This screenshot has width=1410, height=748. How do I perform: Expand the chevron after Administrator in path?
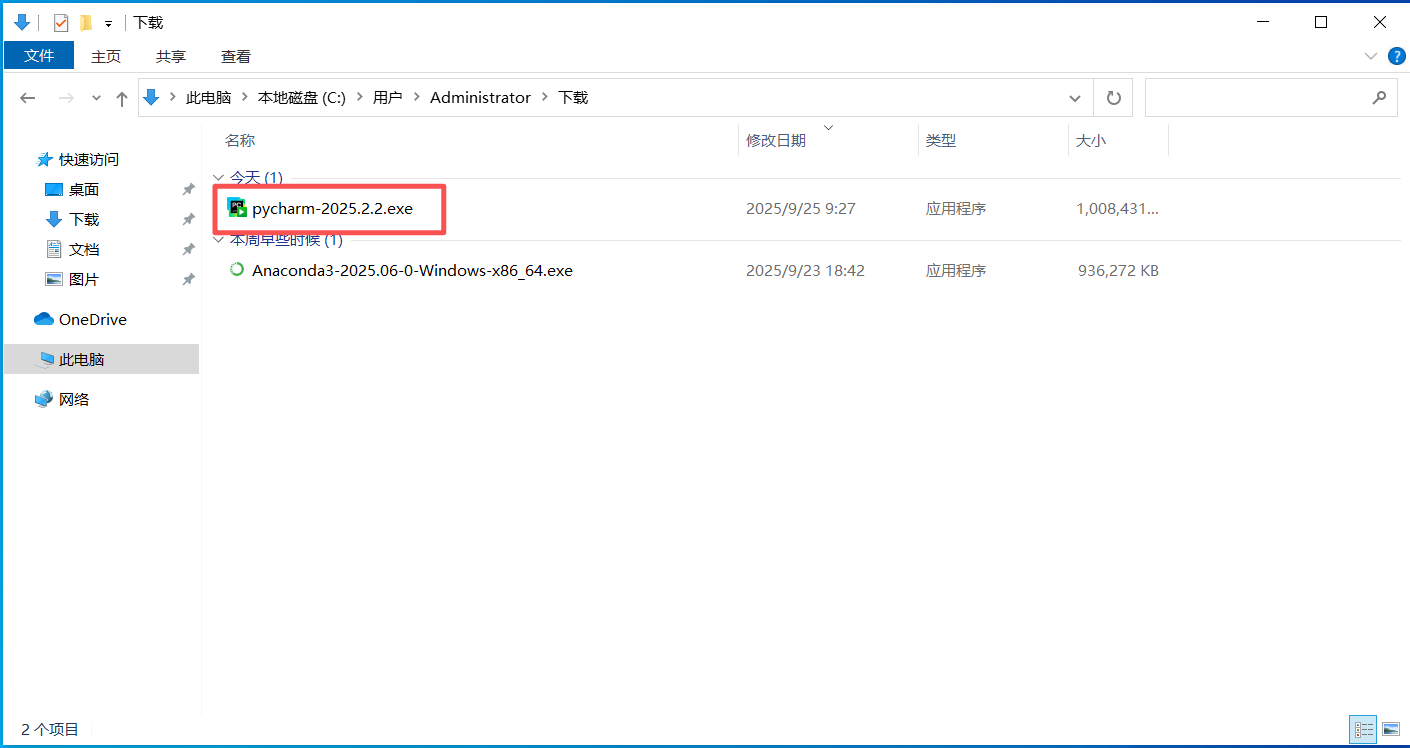[545, 98]
